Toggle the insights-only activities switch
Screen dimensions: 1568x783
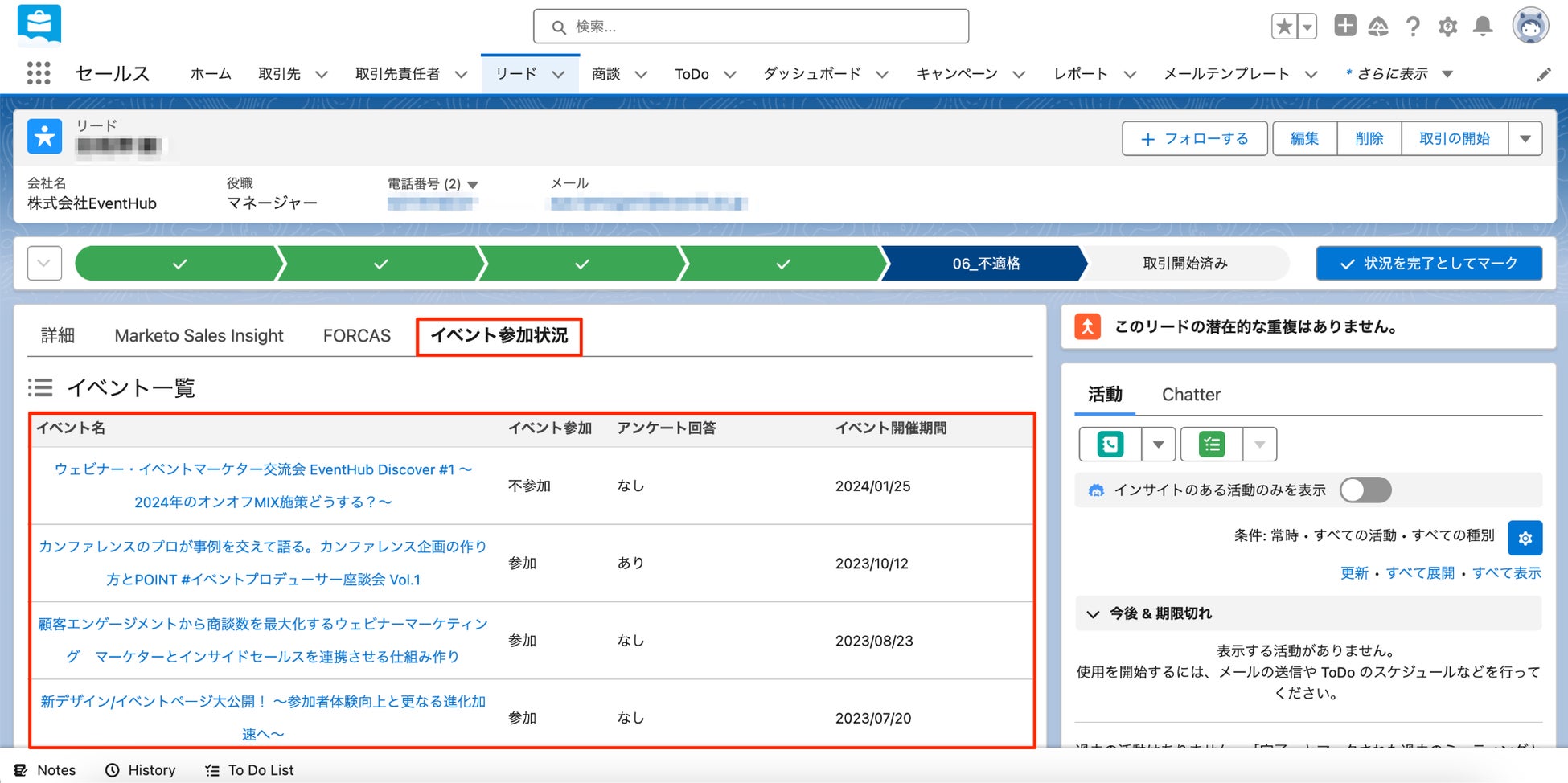pos(1365,490)
